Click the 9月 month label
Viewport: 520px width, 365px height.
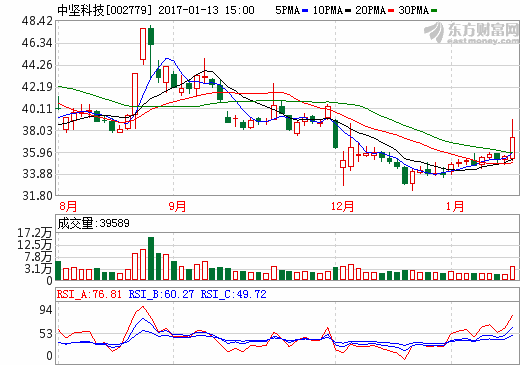[177, 206]
